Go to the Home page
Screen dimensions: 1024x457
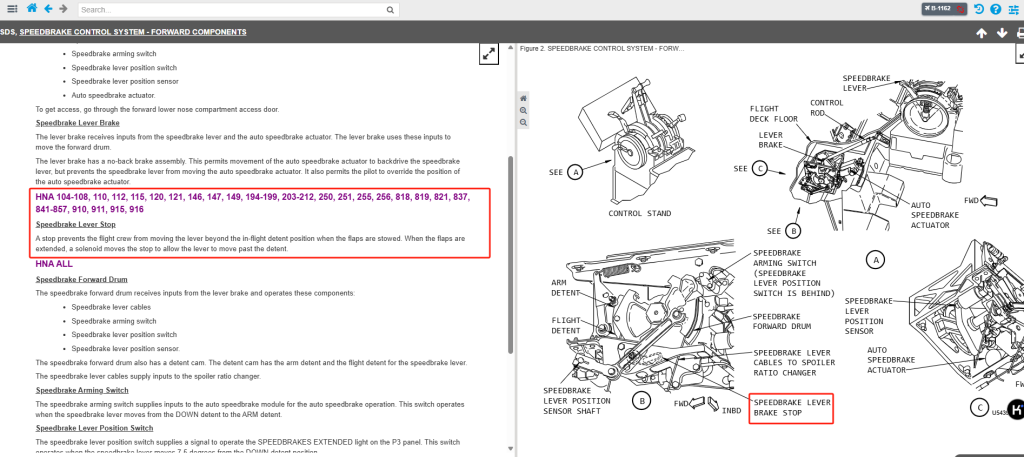click(31, 8)
